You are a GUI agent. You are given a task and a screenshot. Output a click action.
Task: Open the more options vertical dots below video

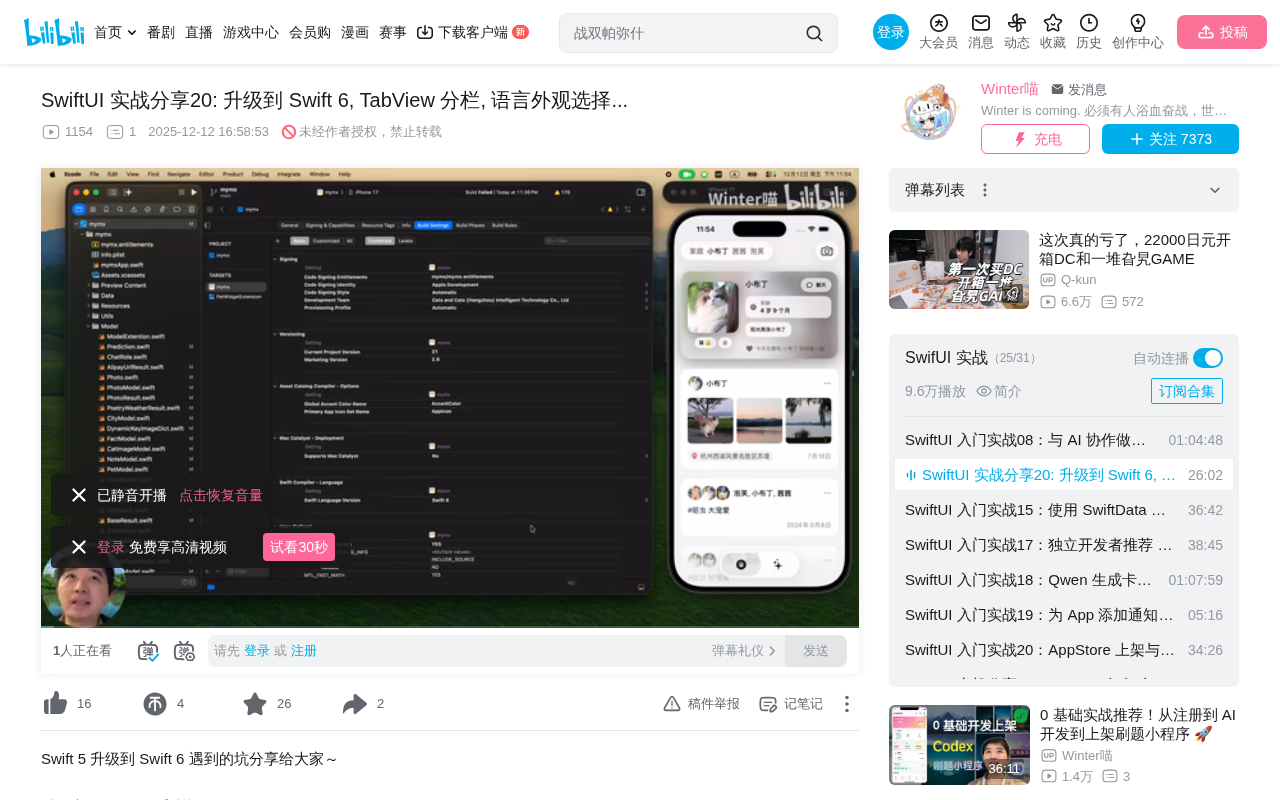point(847,704)
